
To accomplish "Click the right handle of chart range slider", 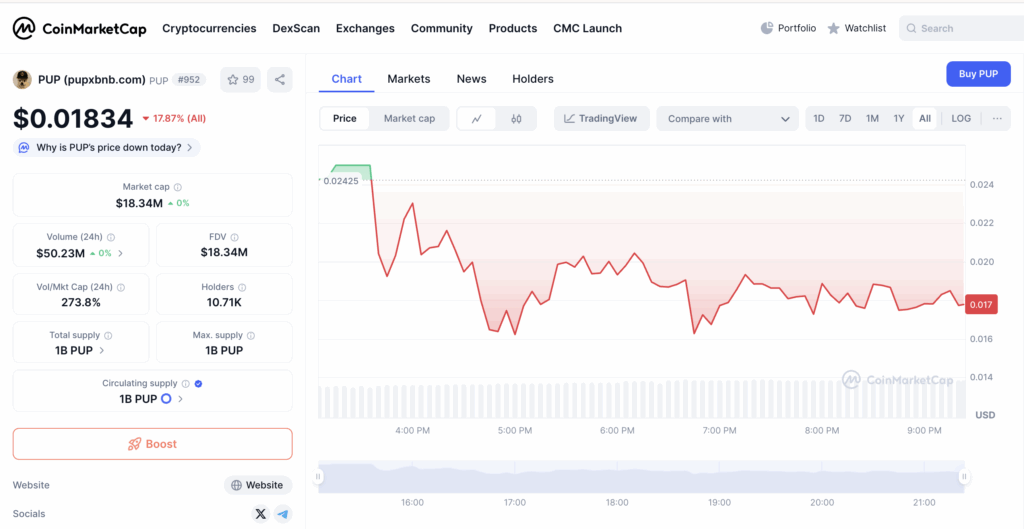I will (x=965, y=477).
